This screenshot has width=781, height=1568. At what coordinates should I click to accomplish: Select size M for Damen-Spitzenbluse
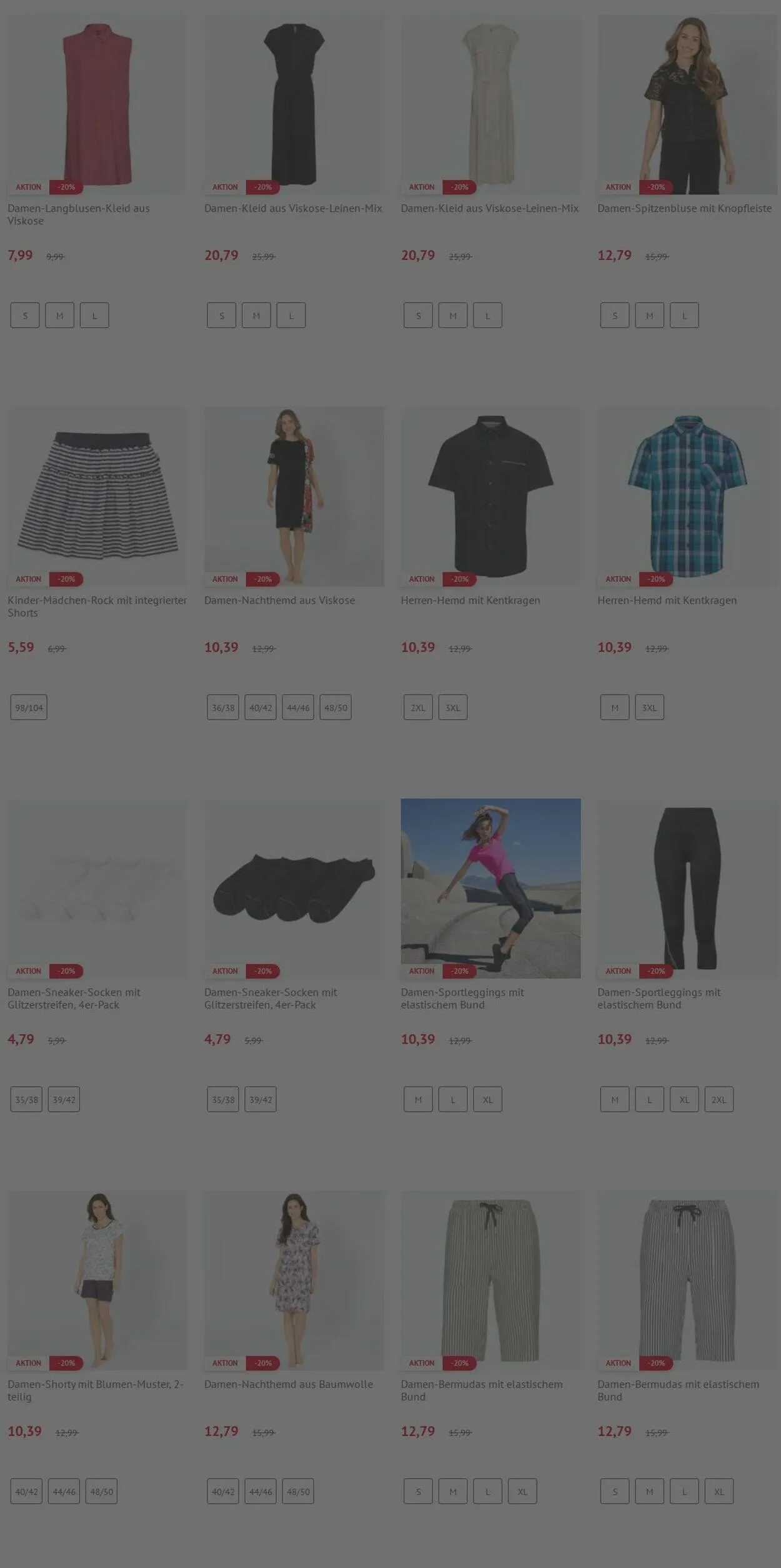[x=649, y=316]
